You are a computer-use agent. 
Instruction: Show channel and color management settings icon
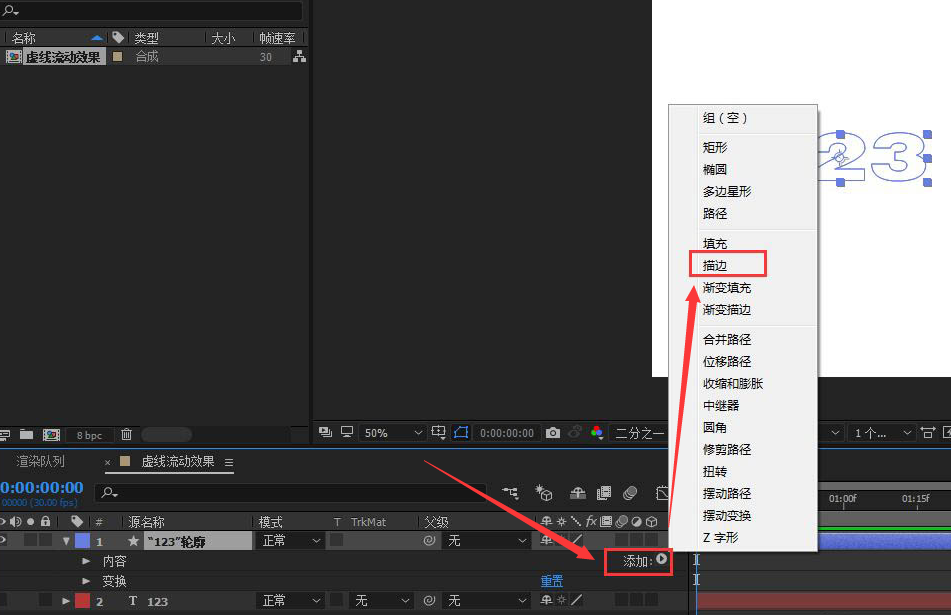(x=598, y=433)
